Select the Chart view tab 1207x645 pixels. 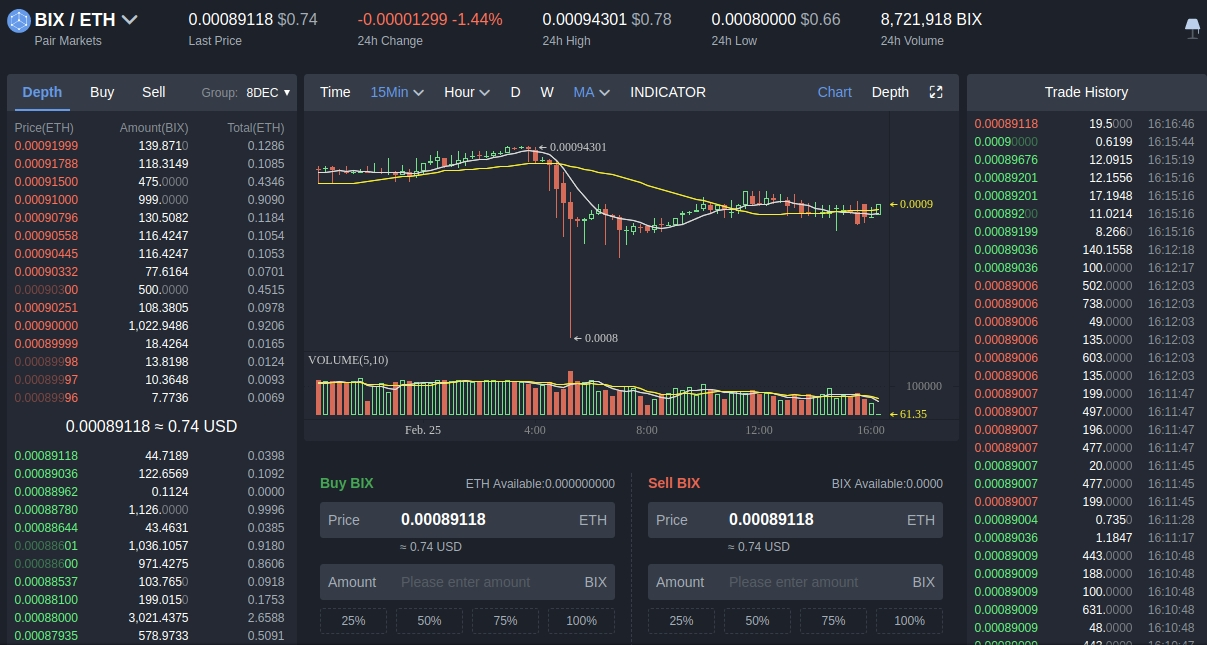834,92
